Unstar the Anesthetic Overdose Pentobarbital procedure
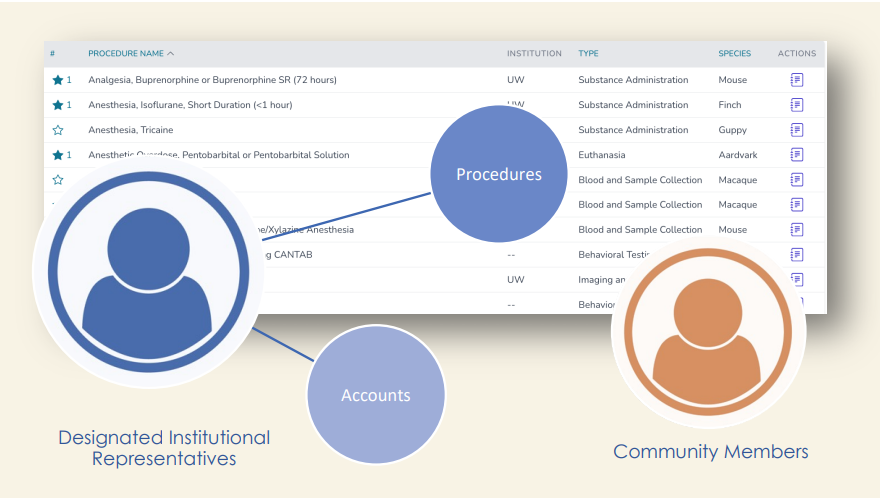Image resolution: width=880 pixels, height=498 pixels. pos(57,155)
